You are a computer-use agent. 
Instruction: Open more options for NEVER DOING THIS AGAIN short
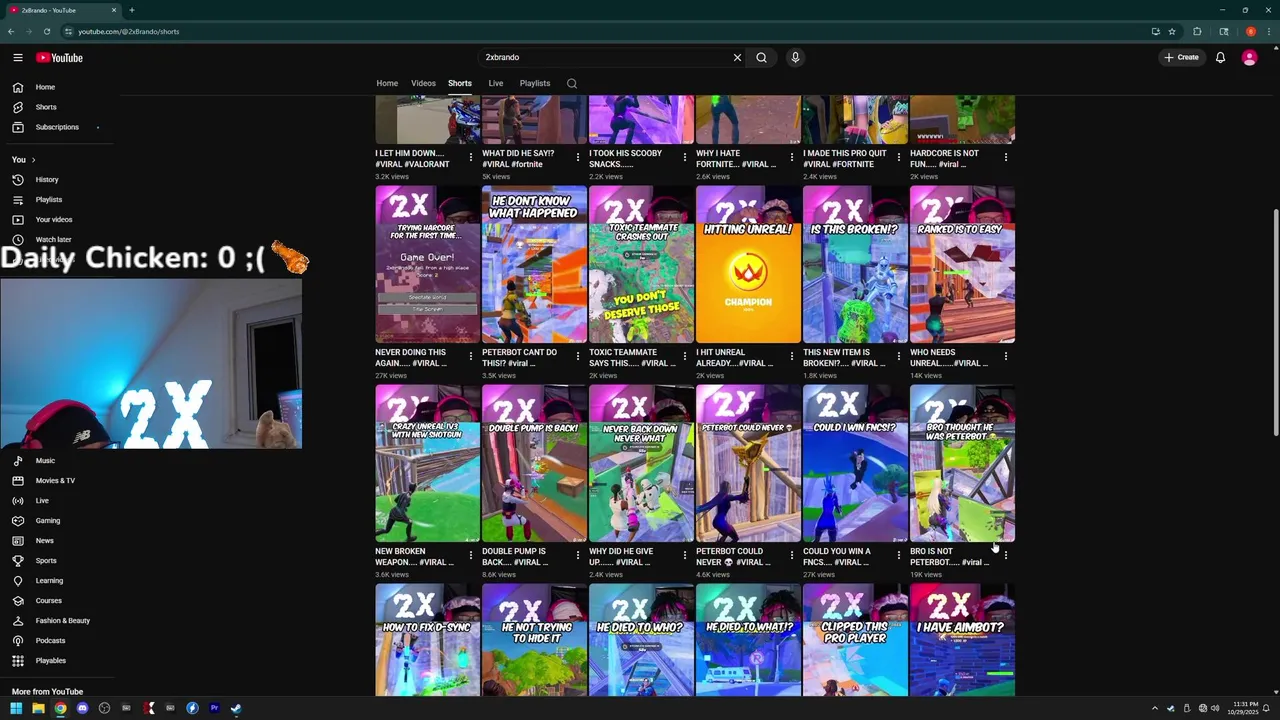(471, 356)
